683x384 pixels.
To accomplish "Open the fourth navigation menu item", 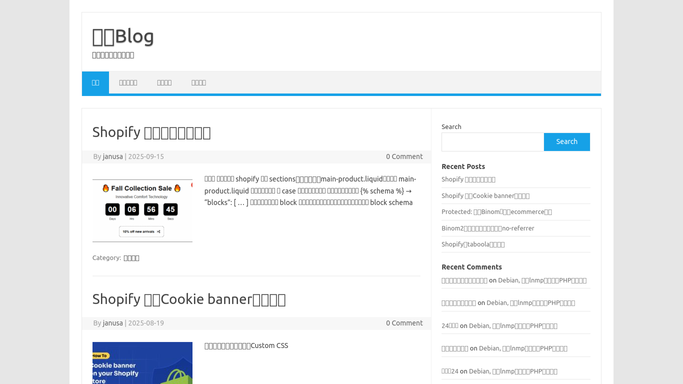I will tap(199, 83).
